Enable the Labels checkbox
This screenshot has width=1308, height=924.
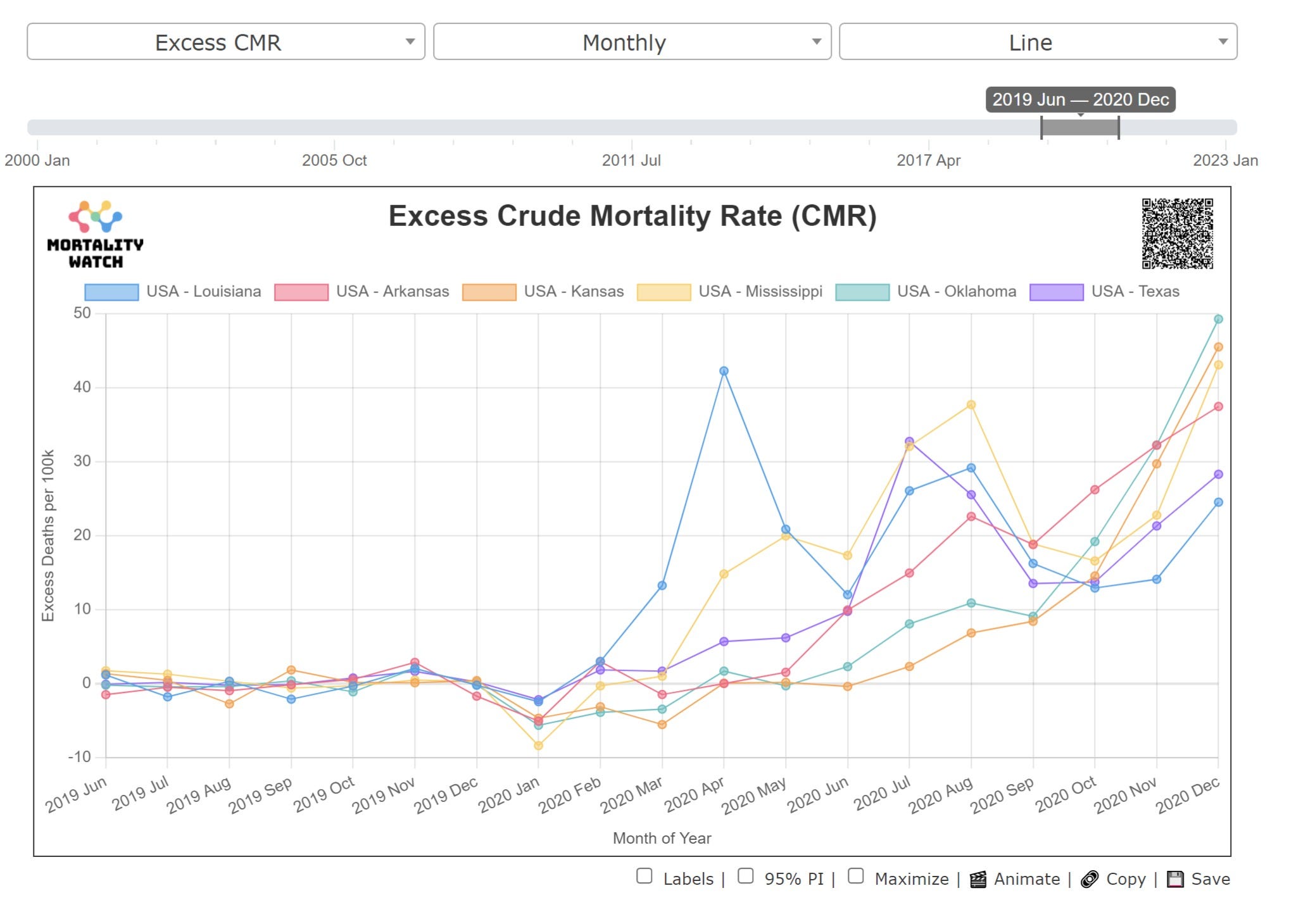pyautogui.click(x=645, y=876)
